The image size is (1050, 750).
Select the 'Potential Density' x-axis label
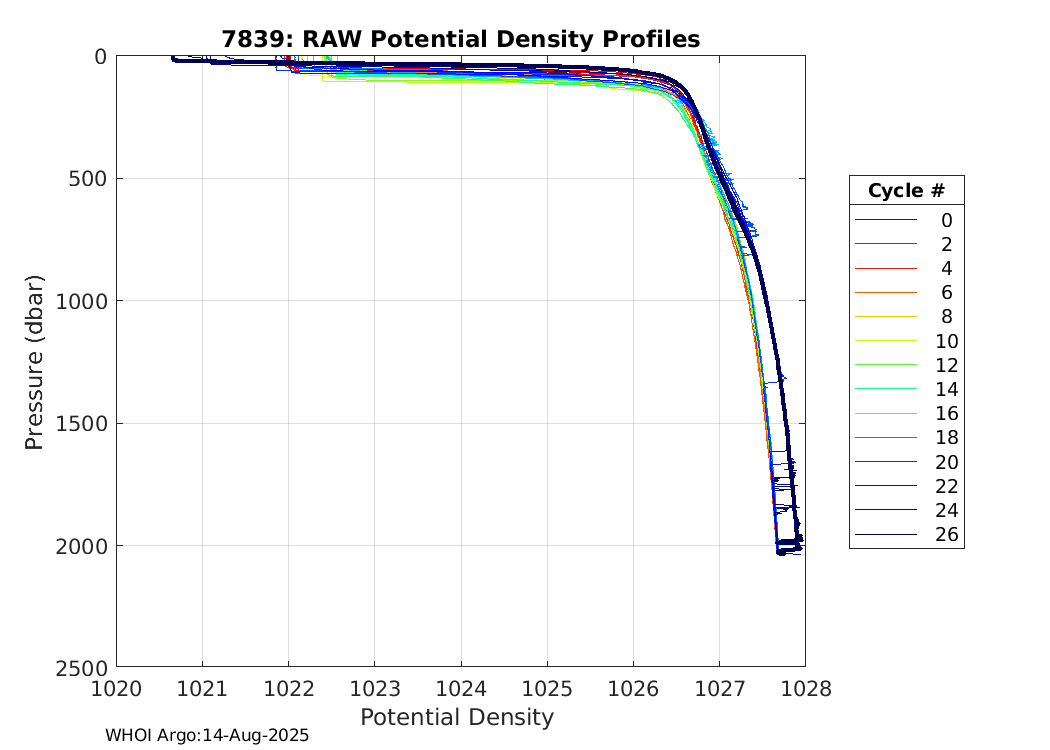456,717
